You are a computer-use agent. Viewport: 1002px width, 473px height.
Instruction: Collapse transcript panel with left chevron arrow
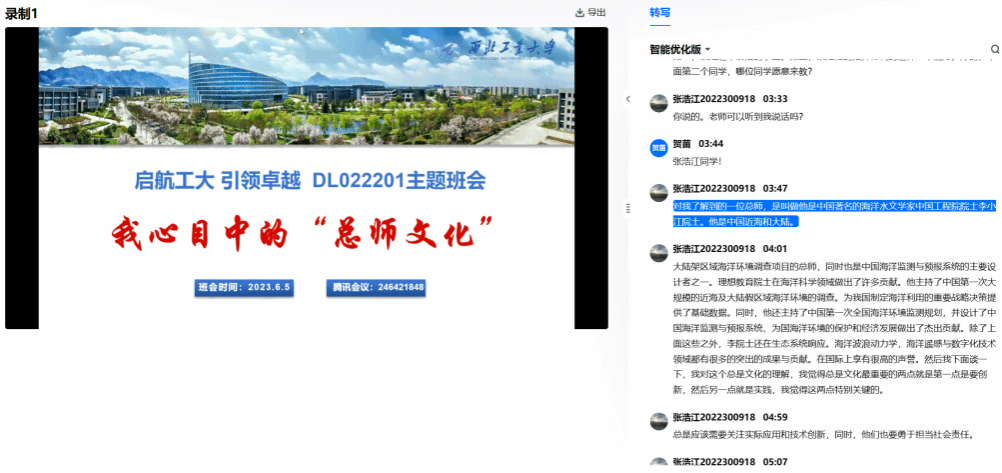pos(627,99)
